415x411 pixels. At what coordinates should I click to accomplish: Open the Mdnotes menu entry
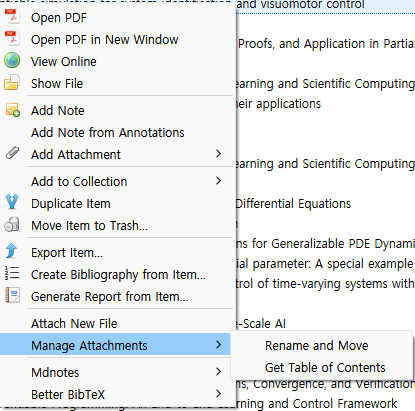[118, 373]
